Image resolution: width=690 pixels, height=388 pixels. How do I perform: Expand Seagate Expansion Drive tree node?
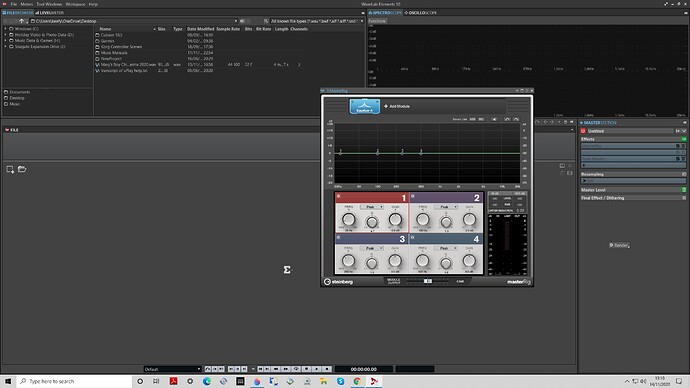click(x=6, y=46)
